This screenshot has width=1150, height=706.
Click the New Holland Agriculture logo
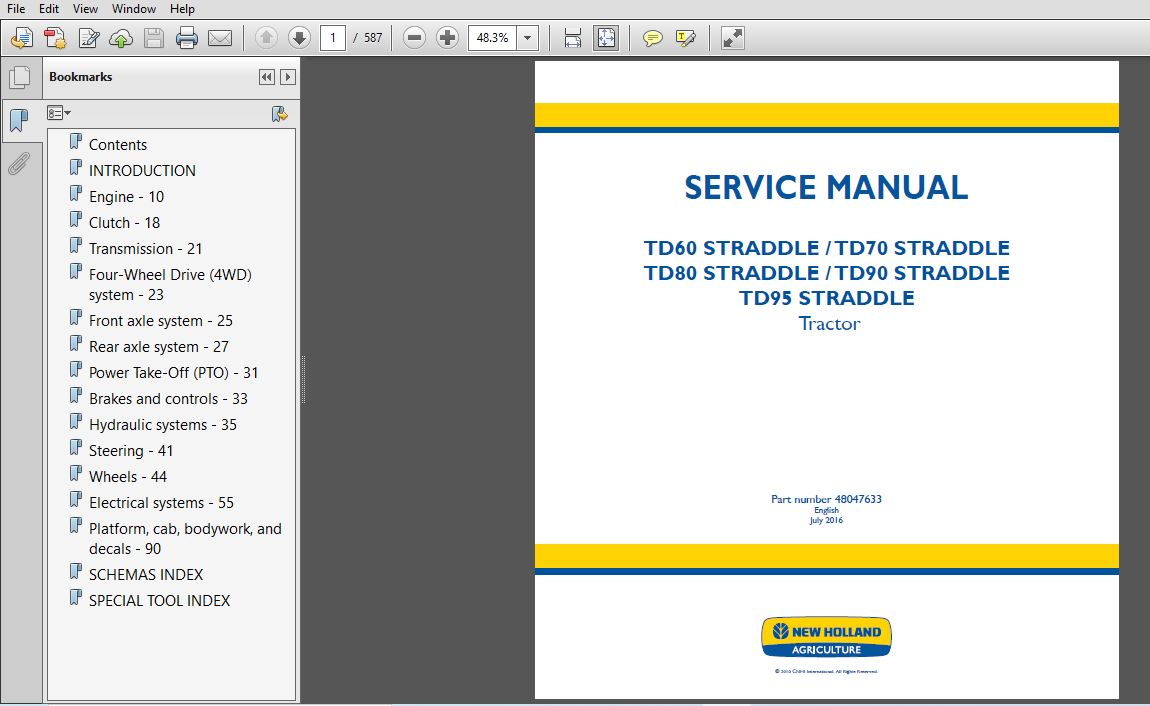click(826, 637)
